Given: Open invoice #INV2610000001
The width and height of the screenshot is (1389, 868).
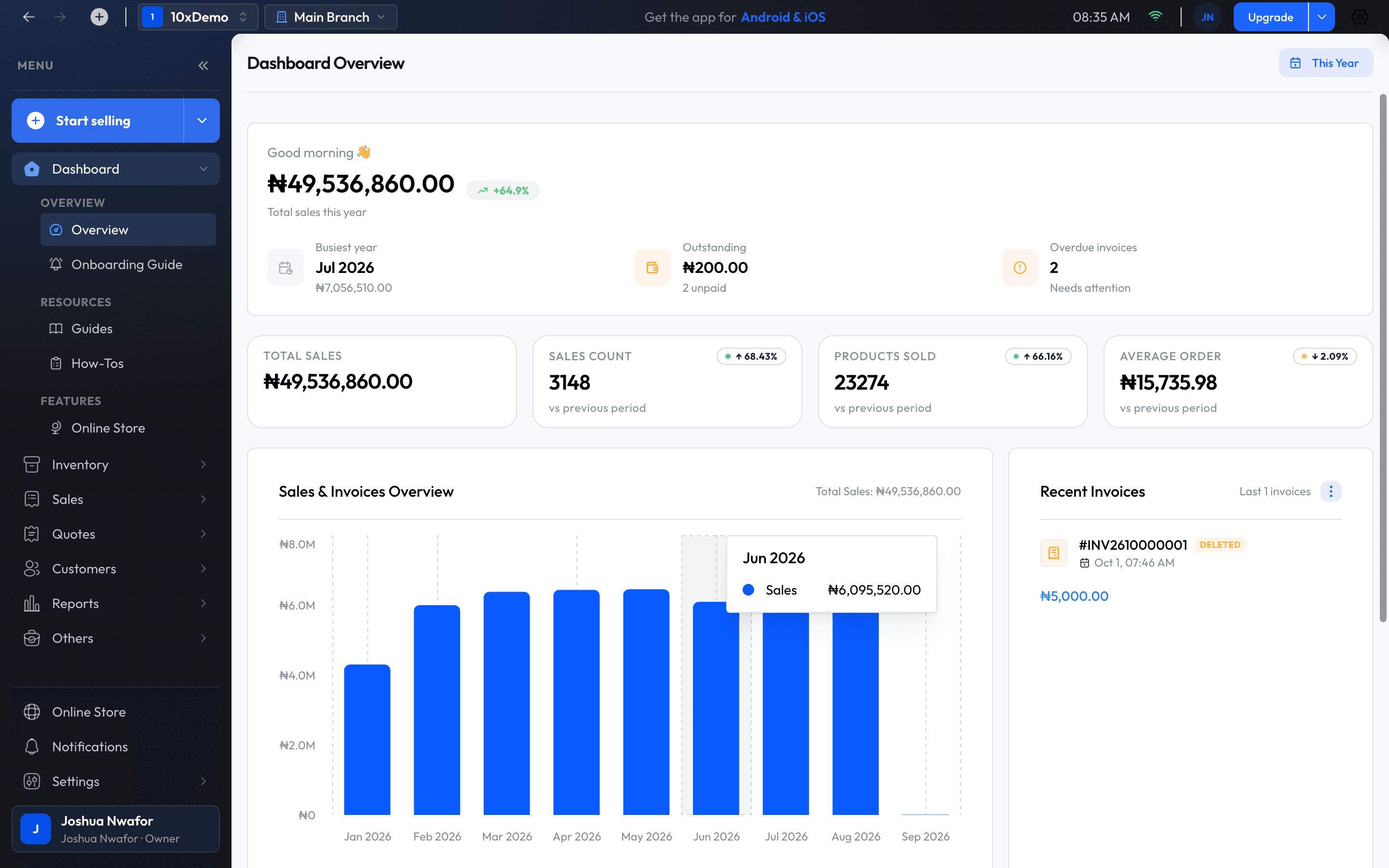Looking at the screenshot, I should click(1132, 545).
